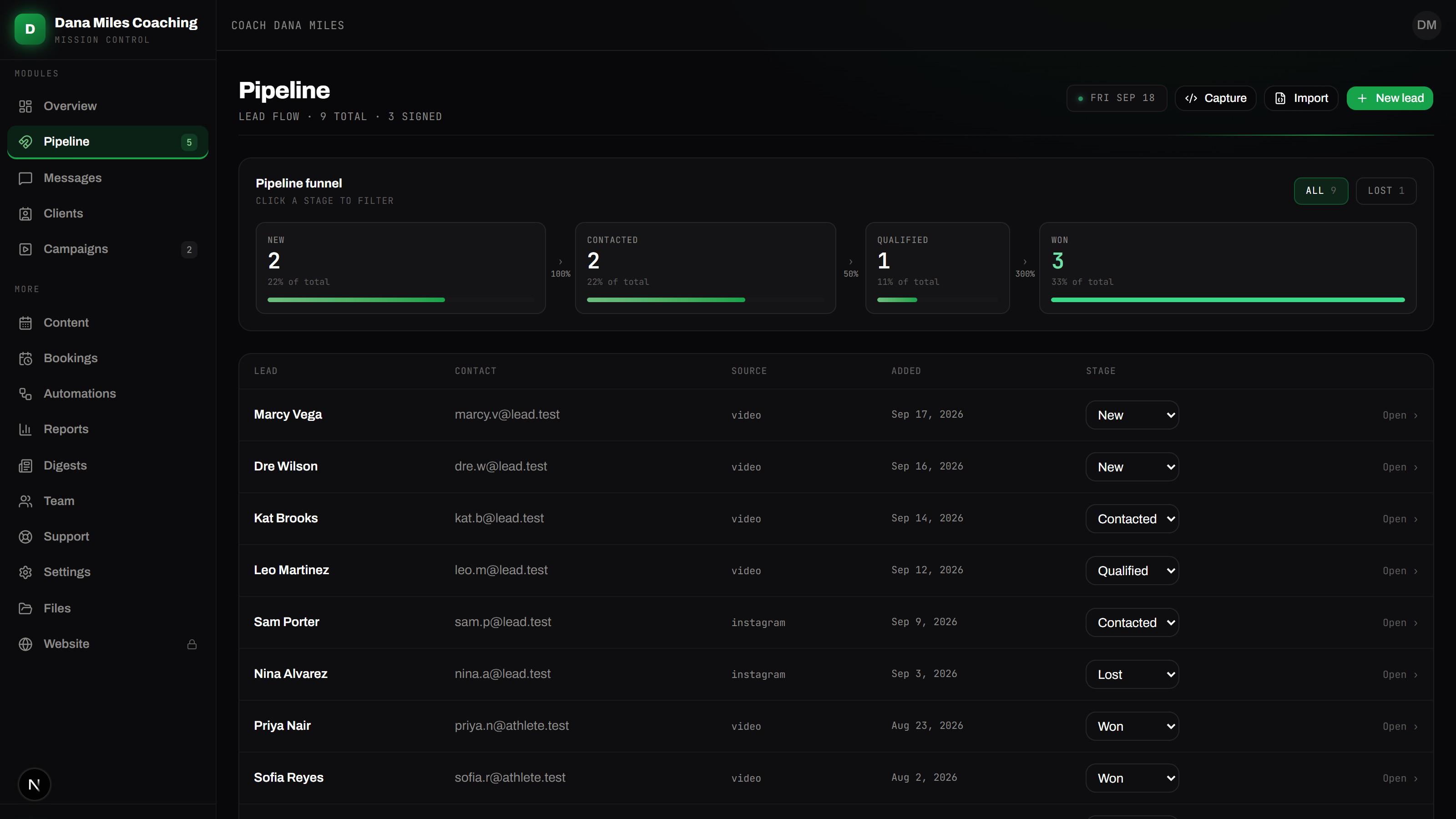Screen dimensions: 1456x819
Task: Click lead name Leo Martinez
Action: (x=291, y=570)
